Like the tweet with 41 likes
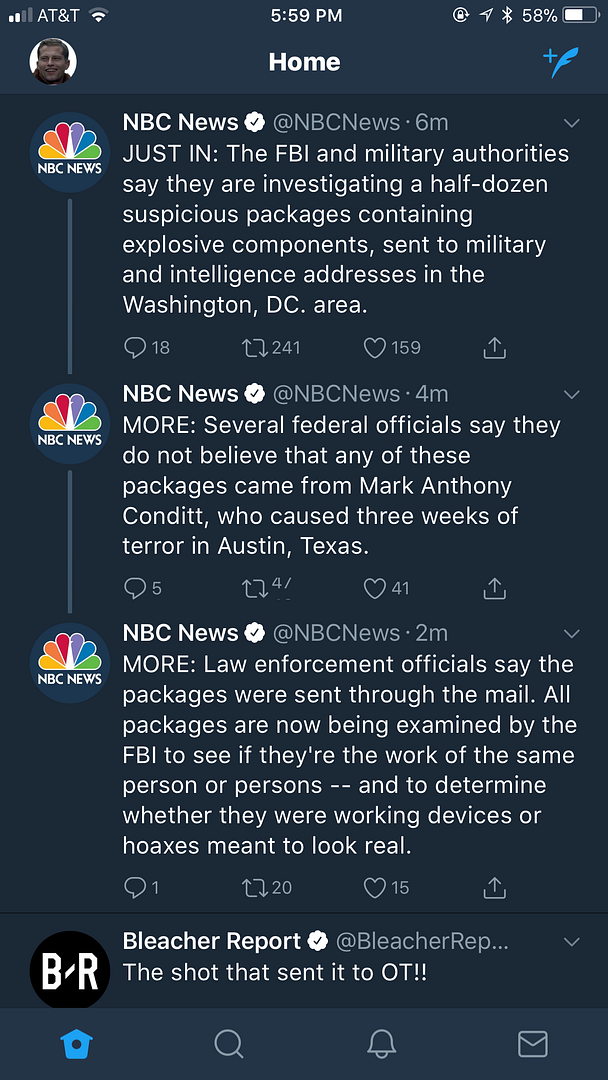 [x=375, y=588]
